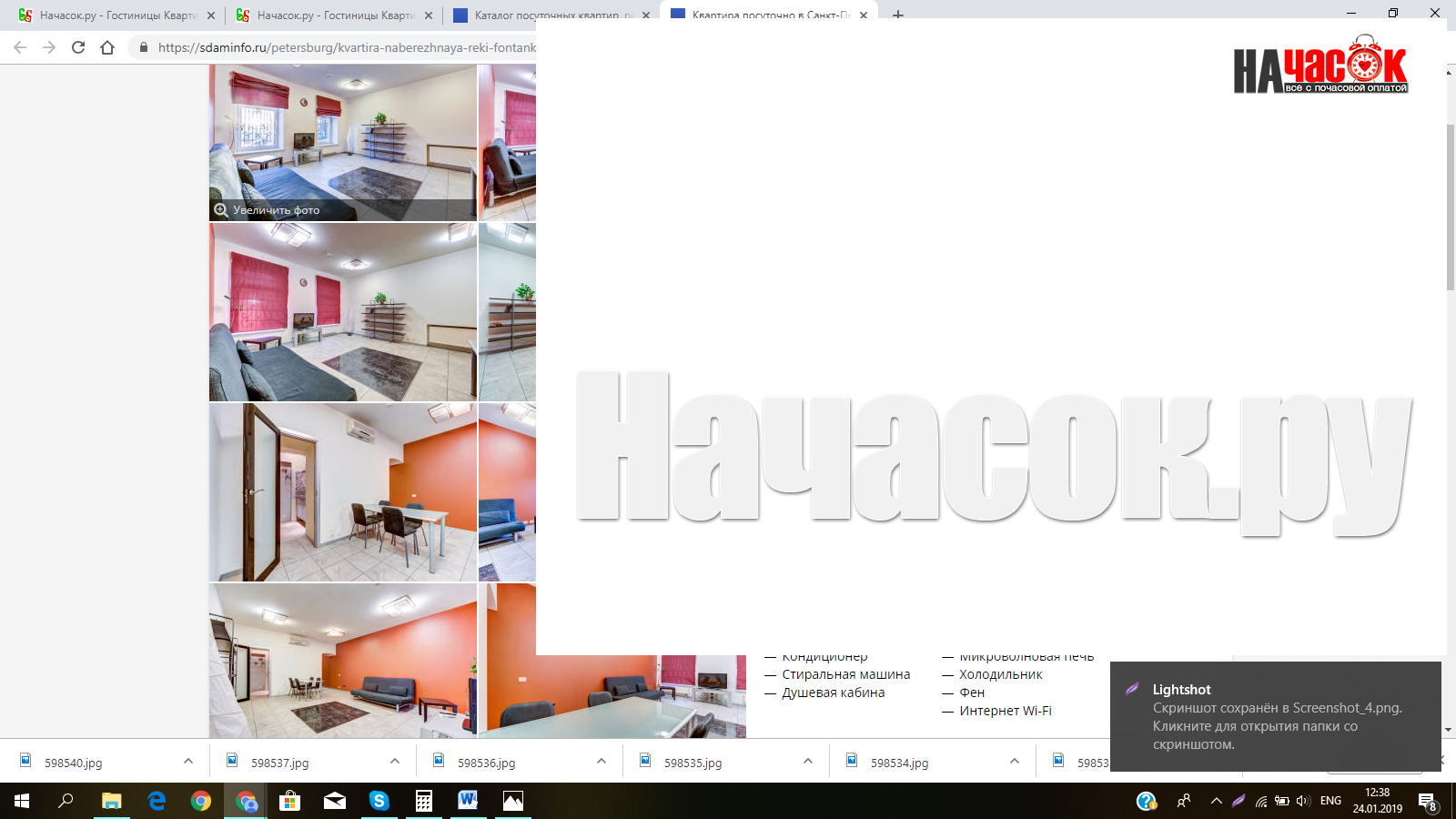The height and width of the screenshot is (819, 1456).
Task: Open the photo with orange wall and loft stairs
Action: point(343,661)
